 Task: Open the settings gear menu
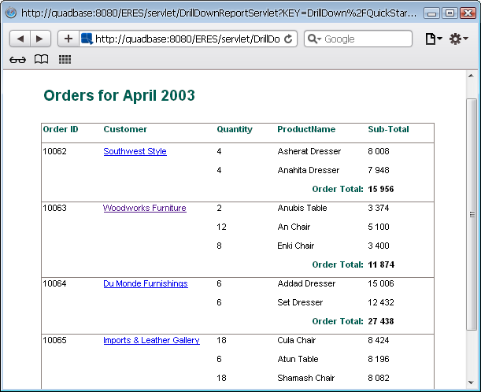tap(459, 39)
